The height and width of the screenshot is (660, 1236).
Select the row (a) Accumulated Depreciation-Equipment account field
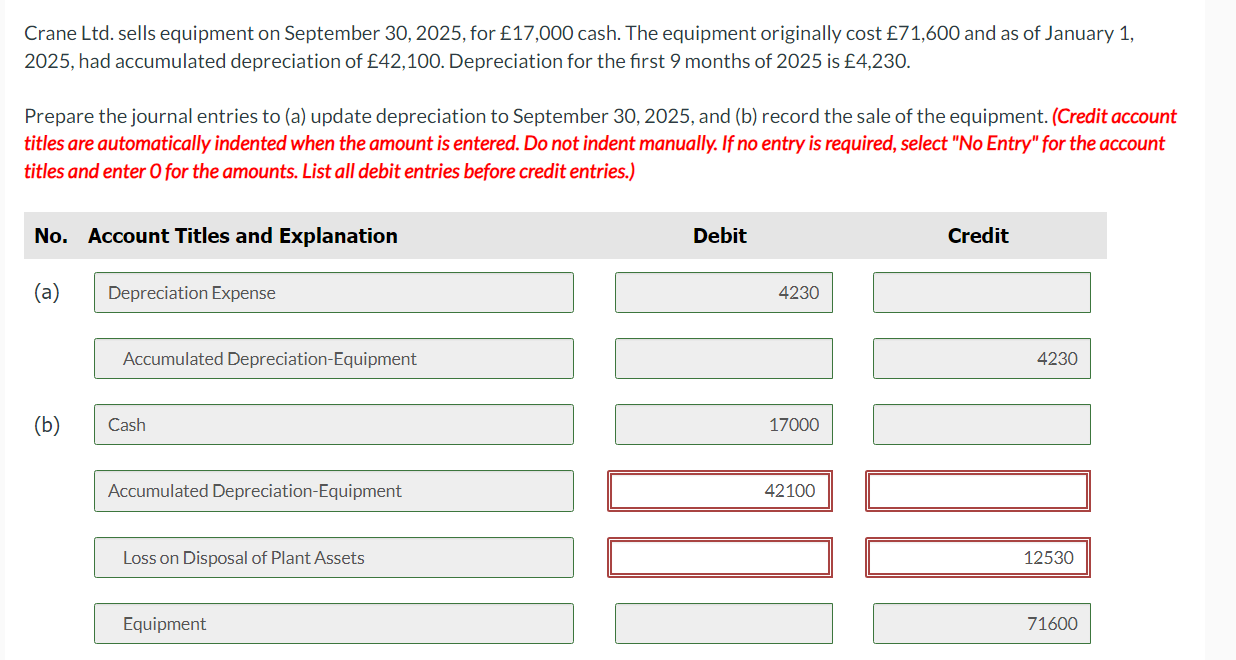click(x=334, y=359)
